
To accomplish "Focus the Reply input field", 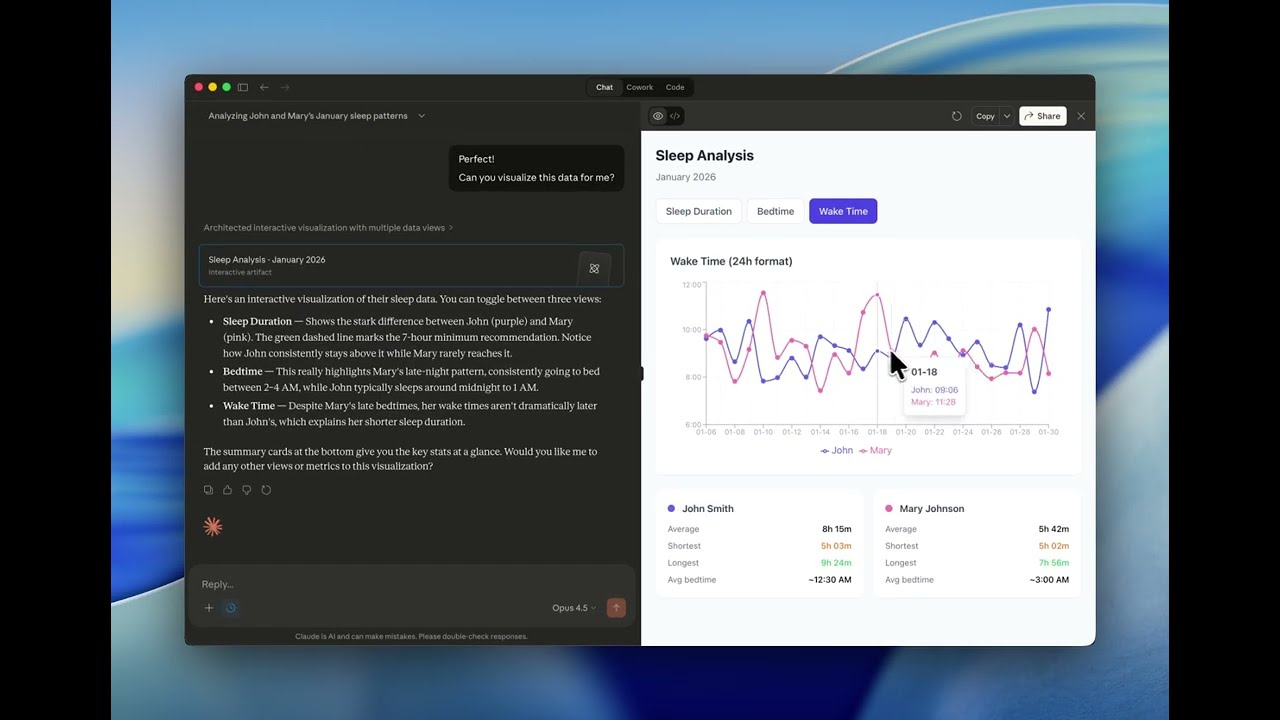I will 411,584.
